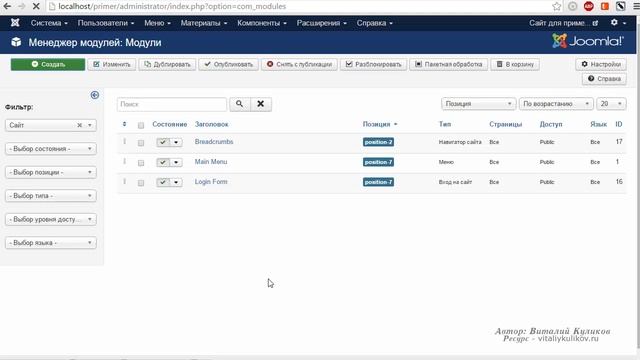
Task: Click the drag handle of the Login Form row
Action: (124, 182)
